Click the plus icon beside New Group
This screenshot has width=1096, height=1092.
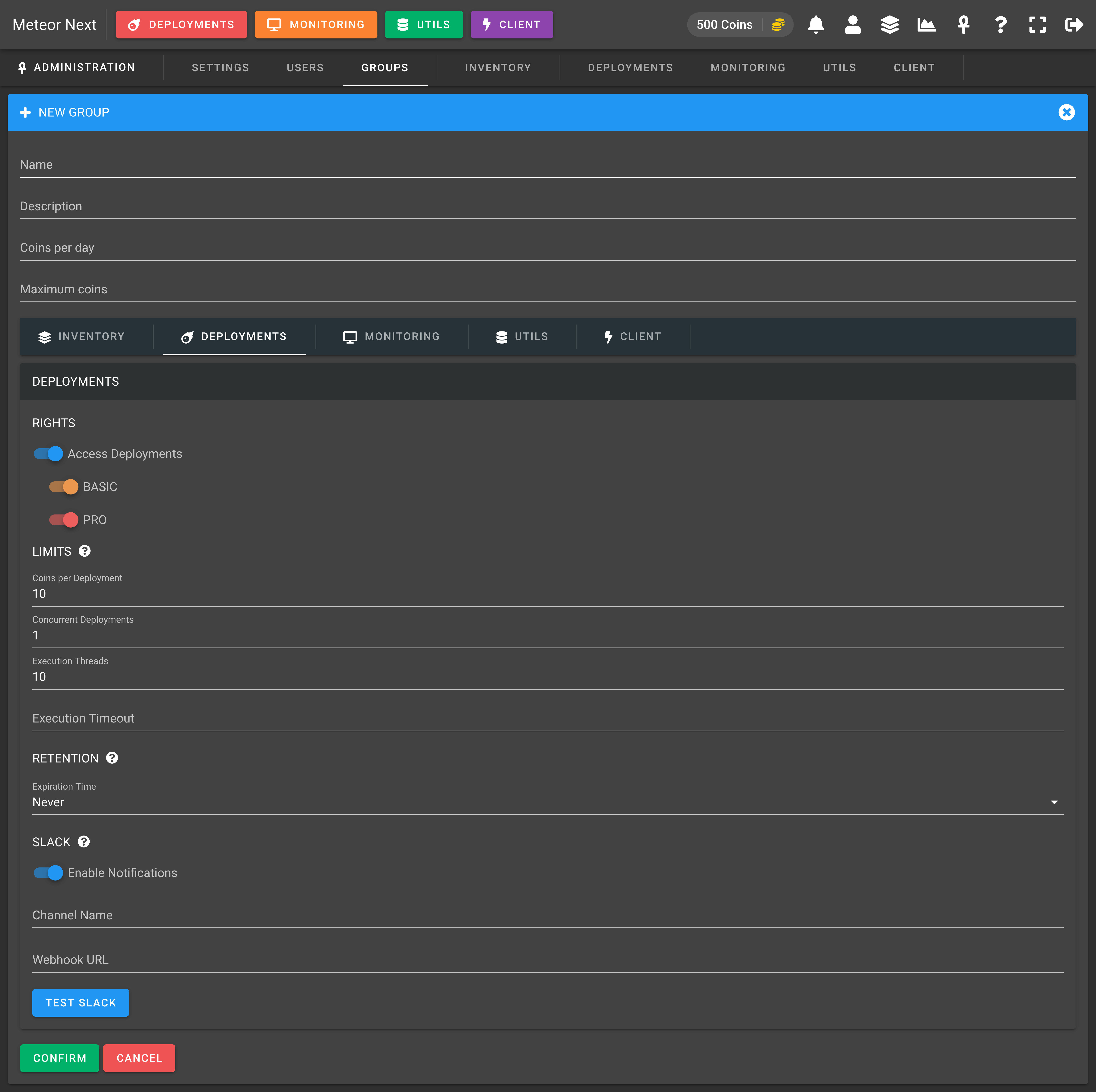click(x=26, y=112)
